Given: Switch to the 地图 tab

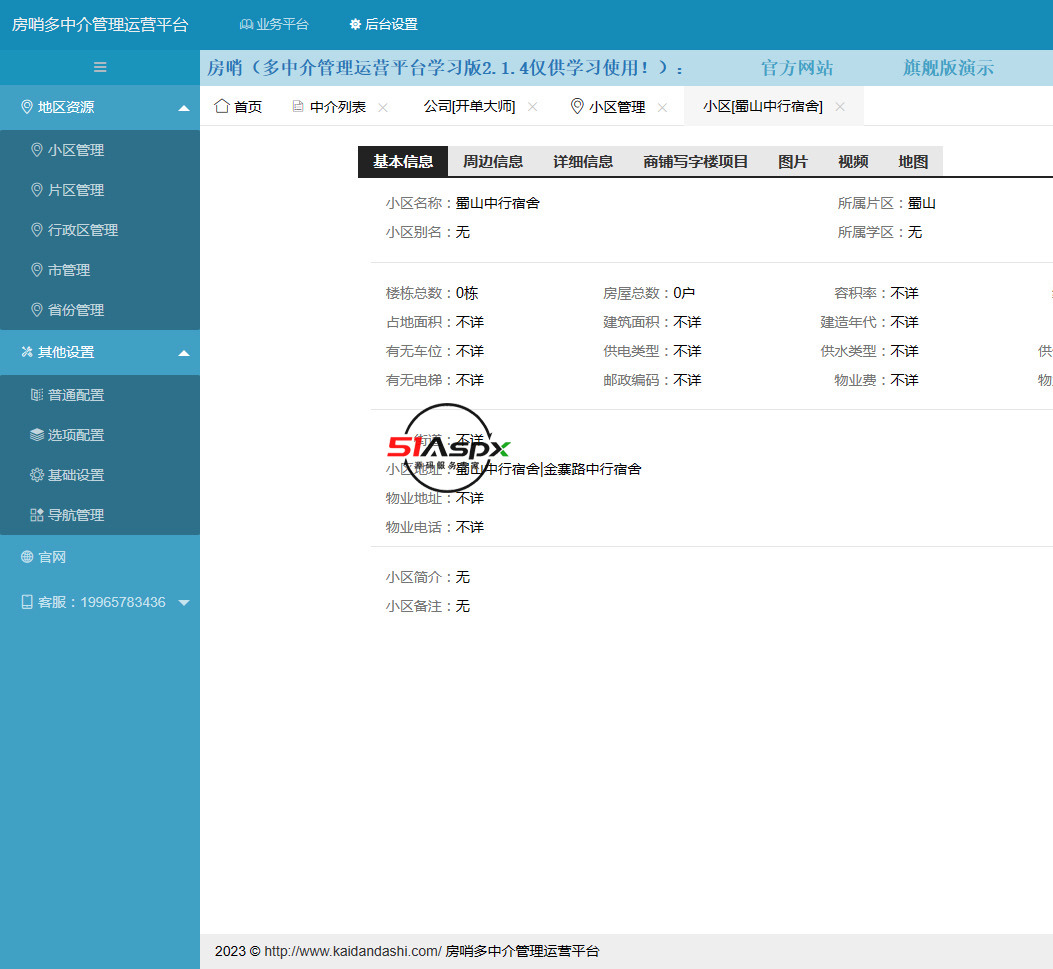Looking at the screenshot, I should 912,162.
